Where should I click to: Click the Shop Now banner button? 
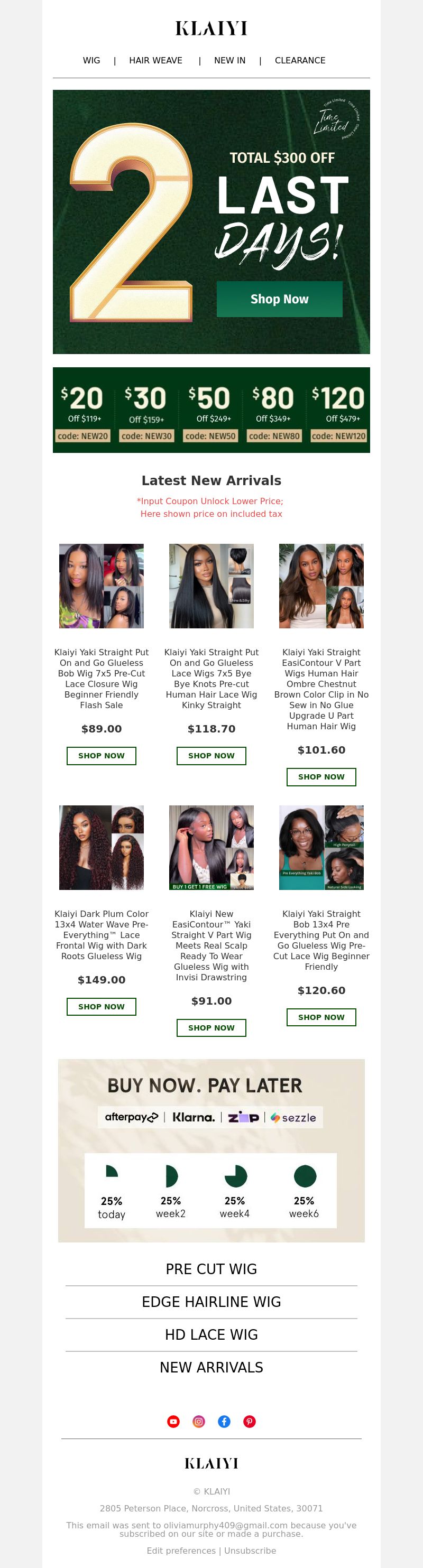point(279,299)
